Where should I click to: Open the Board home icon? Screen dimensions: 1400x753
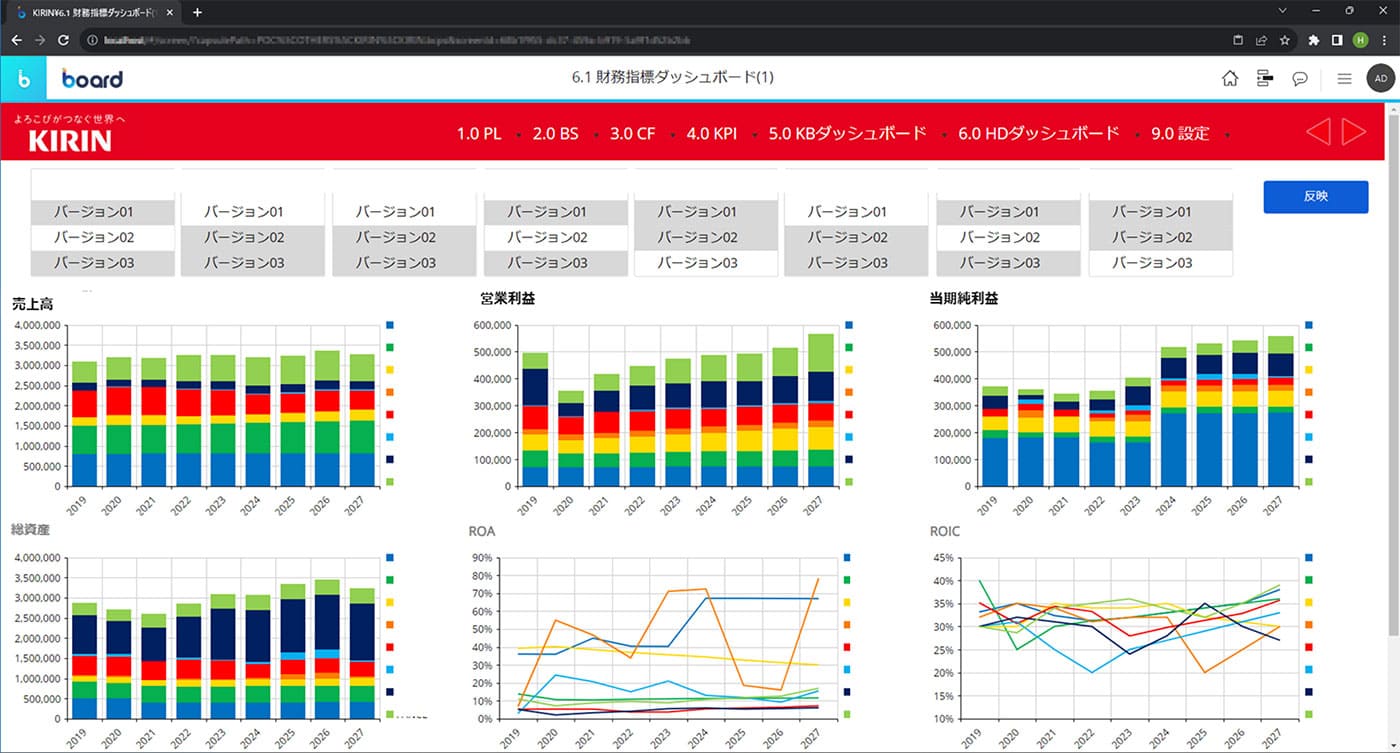pyautogui.click(x=1230, y=79)
